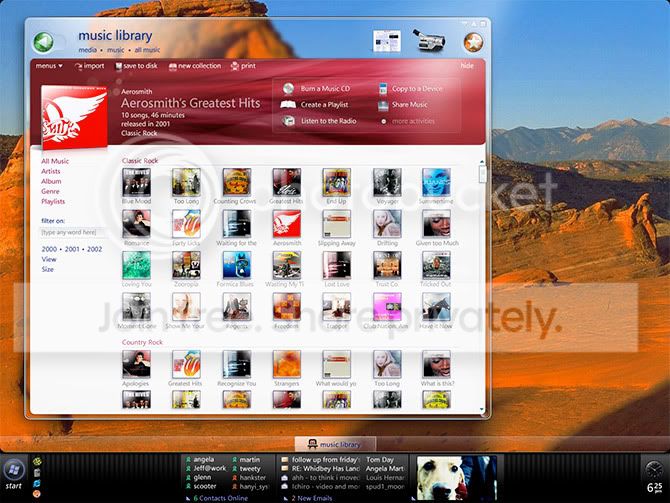The width and height of the screenshot is (670, 503).
Task: Choose Share Music
Action: click(x=403, y=105)
